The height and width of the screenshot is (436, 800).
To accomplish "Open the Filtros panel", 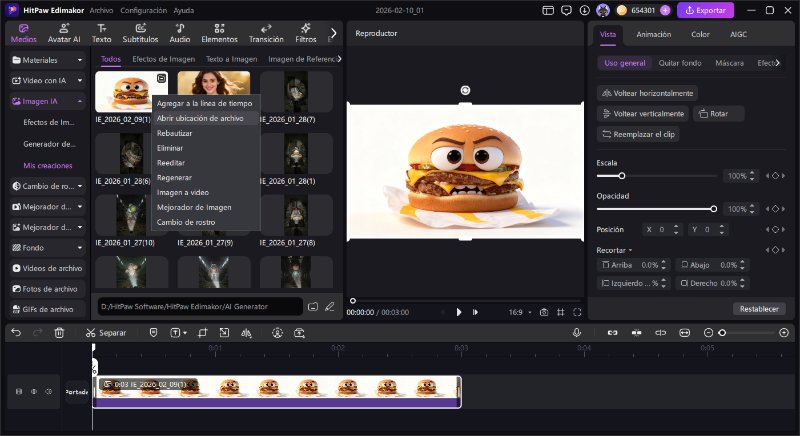I will point(306,33).
